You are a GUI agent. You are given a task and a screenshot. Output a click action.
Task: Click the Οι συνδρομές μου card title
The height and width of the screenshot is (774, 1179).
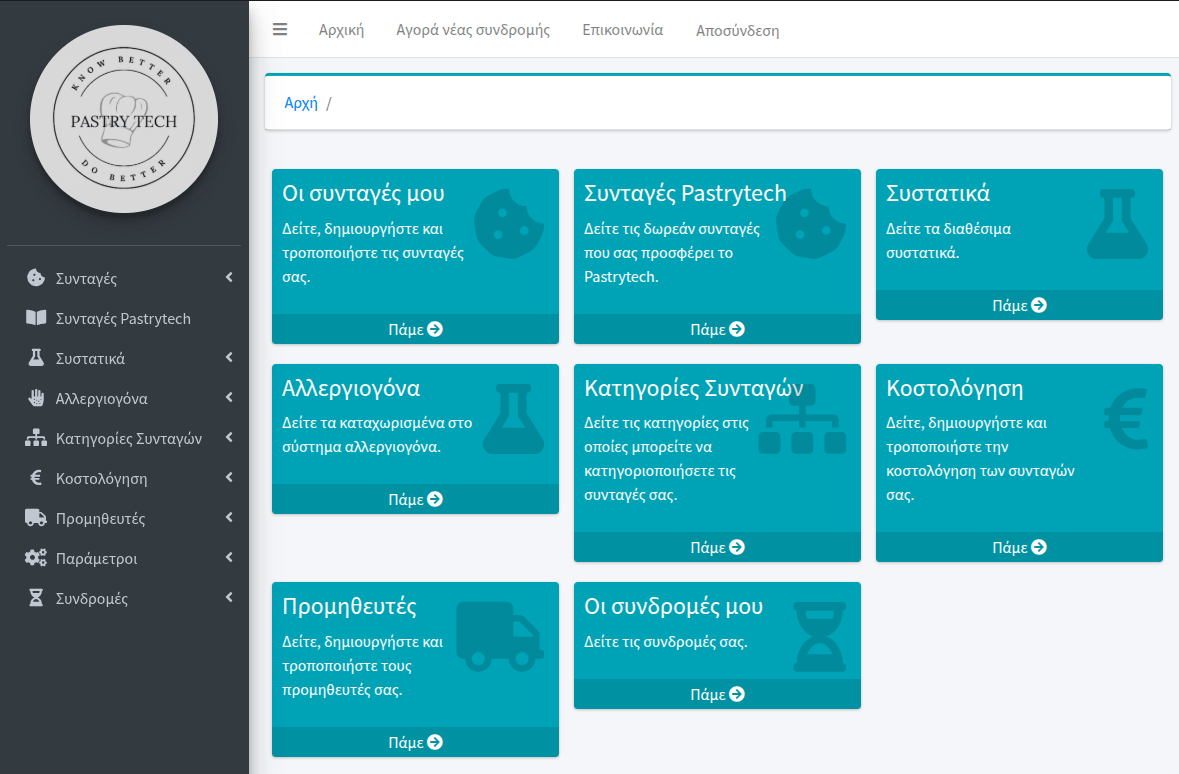click(x=674, y=606)
